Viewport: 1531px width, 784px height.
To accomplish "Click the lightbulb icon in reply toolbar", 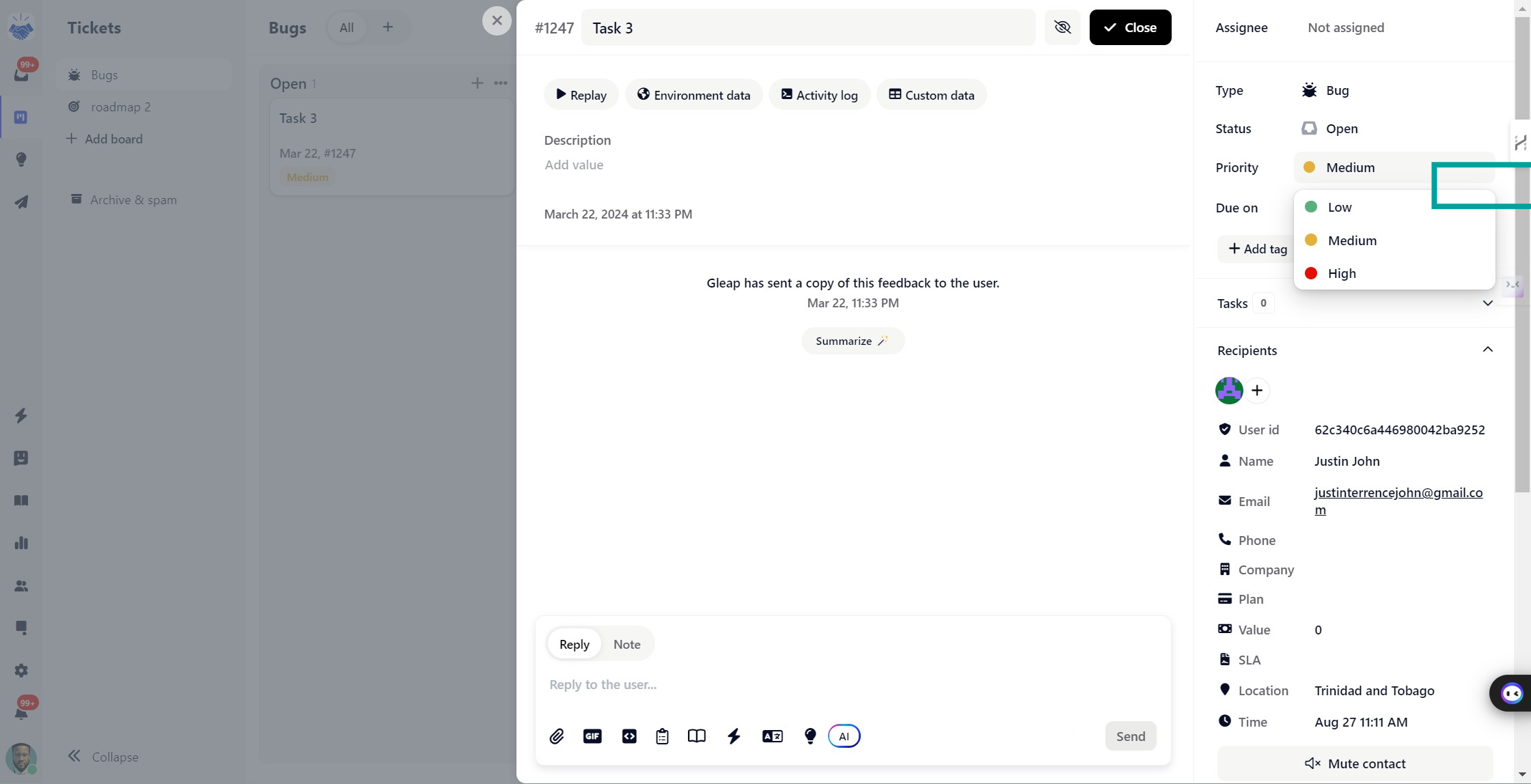I will pyautogui.click(x=810, y=736).
